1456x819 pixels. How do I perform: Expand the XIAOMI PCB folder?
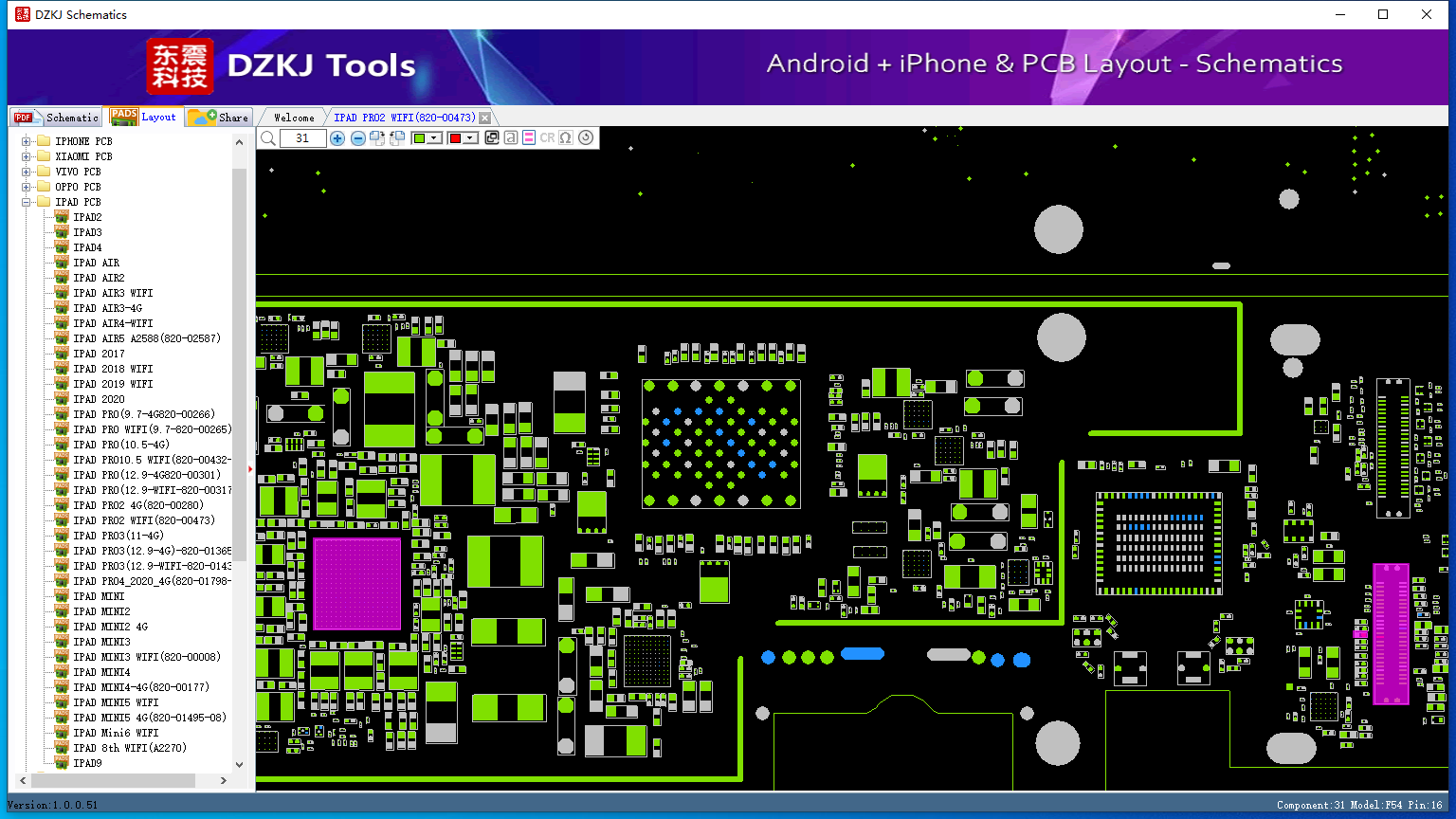point(27,156)
